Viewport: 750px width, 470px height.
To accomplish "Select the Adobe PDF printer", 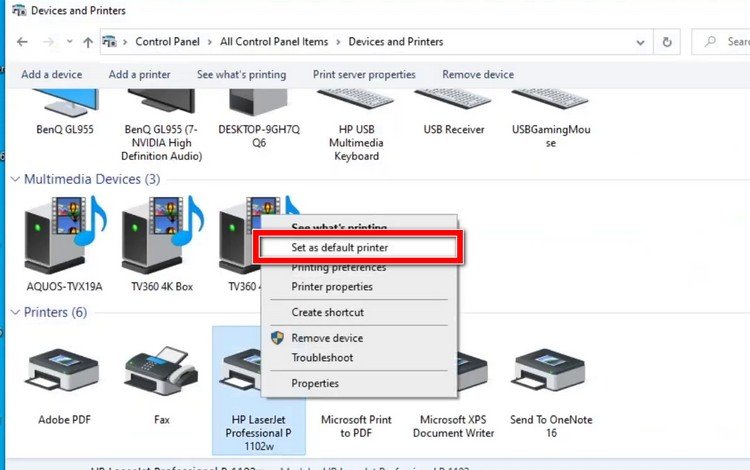I will [x=64, y=387].
